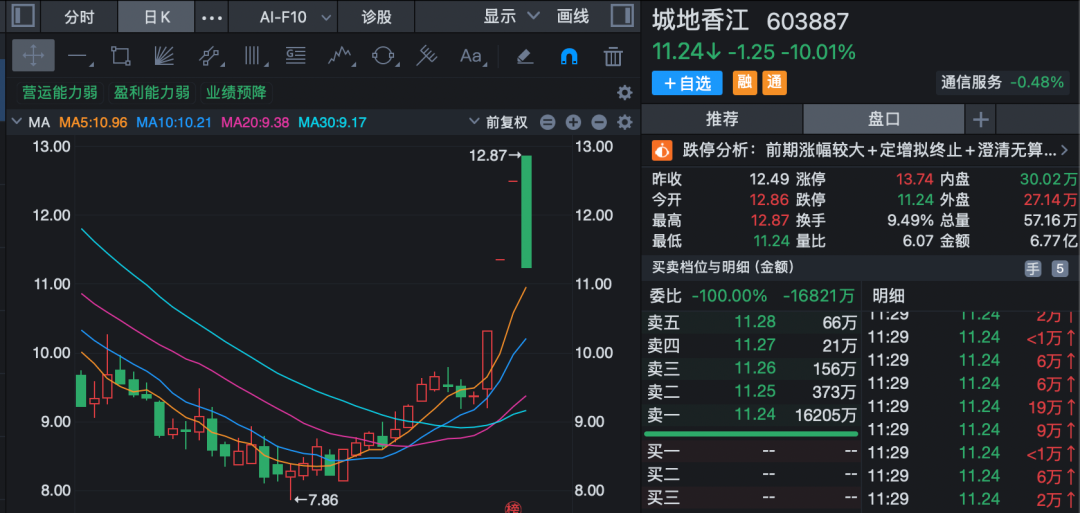
Task: Click the equals circle icon on MA row
Action: pyautogui.click(x=548, y=123)
